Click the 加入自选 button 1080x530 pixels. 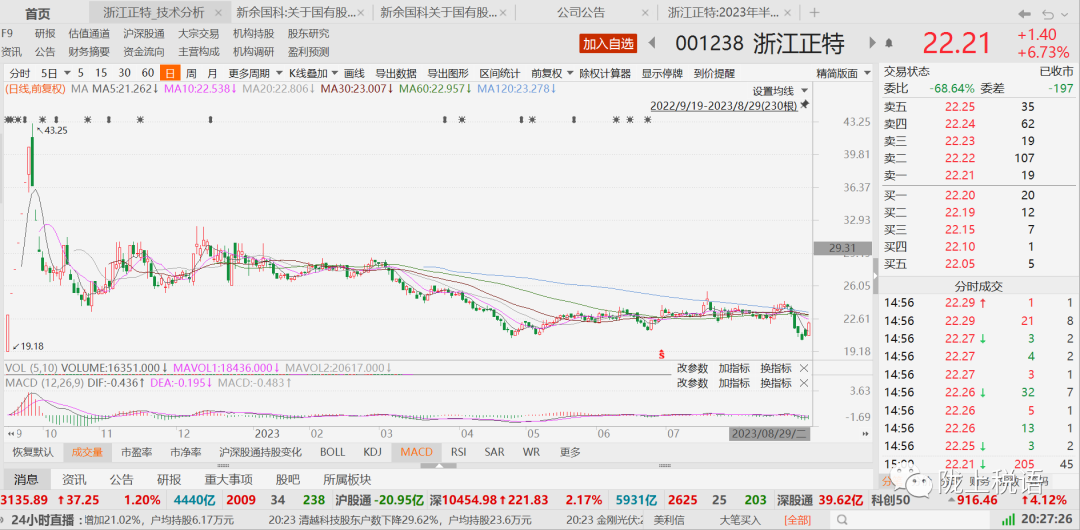click(x=608, y=43)
